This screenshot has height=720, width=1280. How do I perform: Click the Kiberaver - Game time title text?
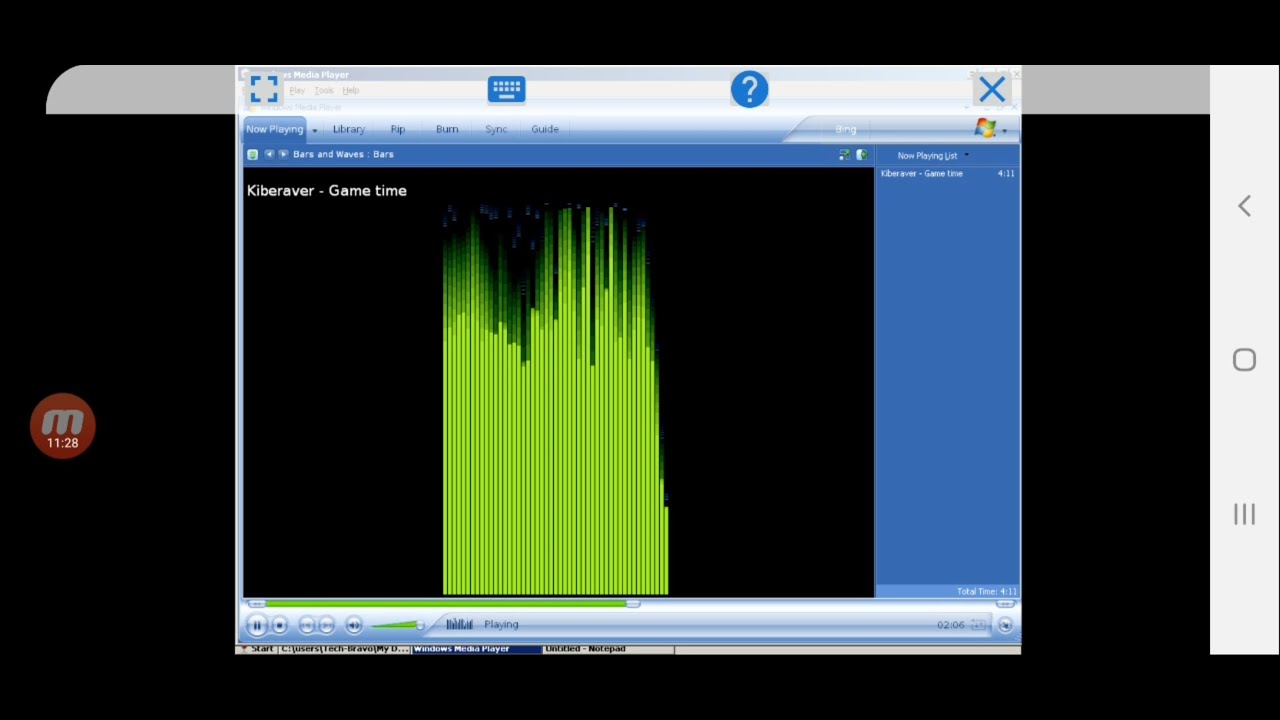tap(326, 190)
